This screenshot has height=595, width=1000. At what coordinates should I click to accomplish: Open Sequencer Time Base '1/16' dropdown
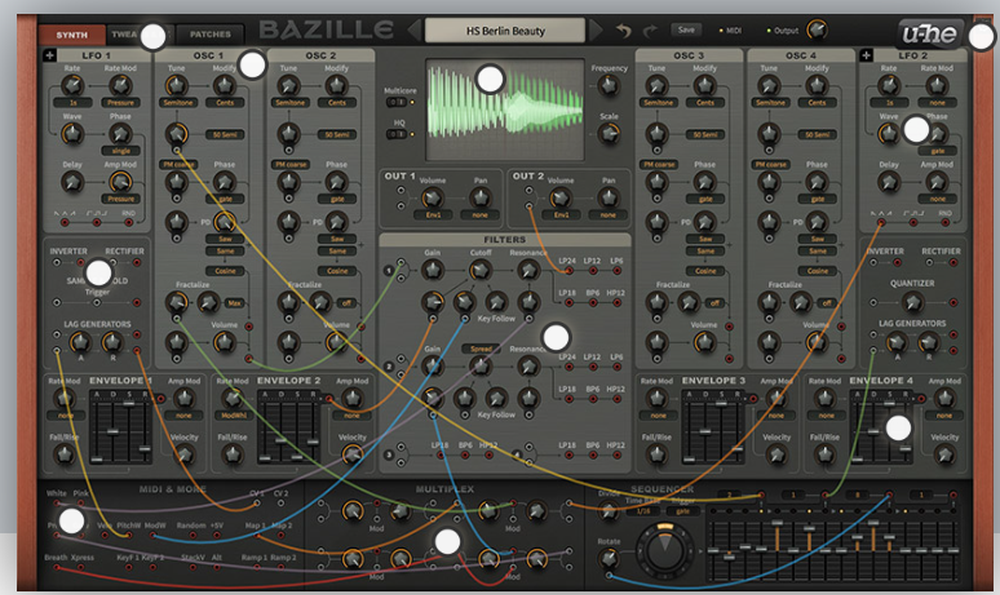coord(643,511)
